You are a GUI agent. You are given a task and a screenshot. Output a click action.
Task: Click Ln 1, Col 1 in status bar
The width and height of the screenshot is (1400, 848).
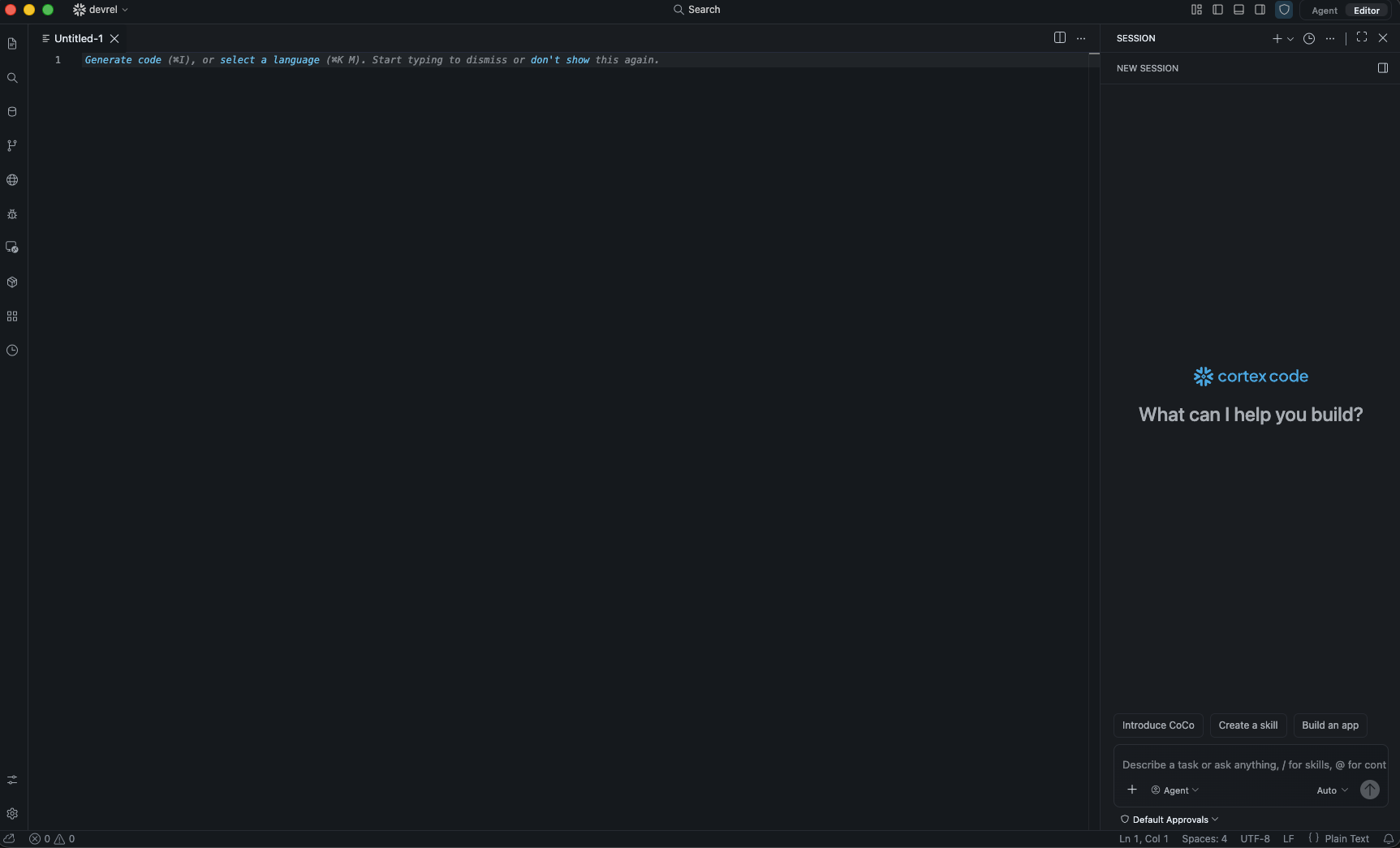click(x=1144, y=839)
